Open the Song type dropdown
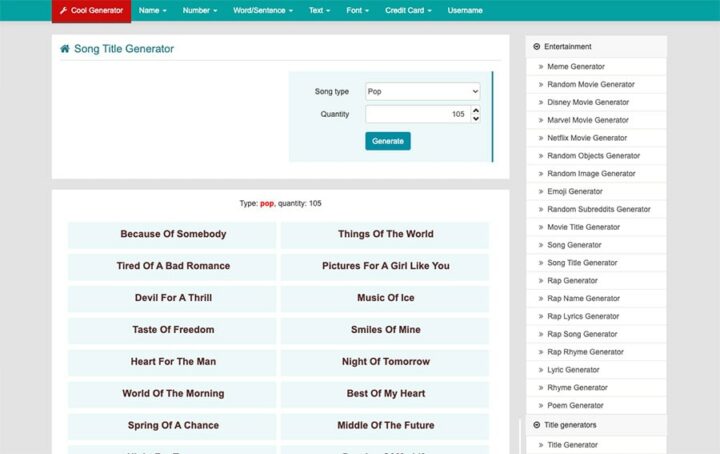 click(422, 92)
